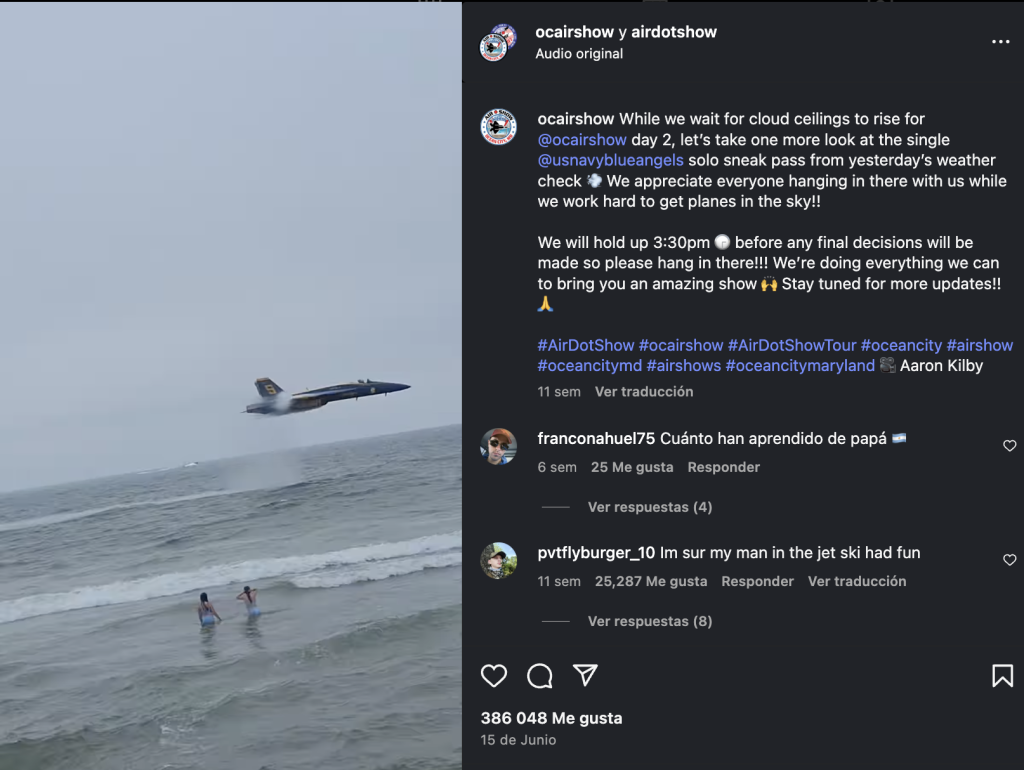This screenshot has width=1024, height=770.
Task: Share the post via paper plane icon
Action: [586, 676]
